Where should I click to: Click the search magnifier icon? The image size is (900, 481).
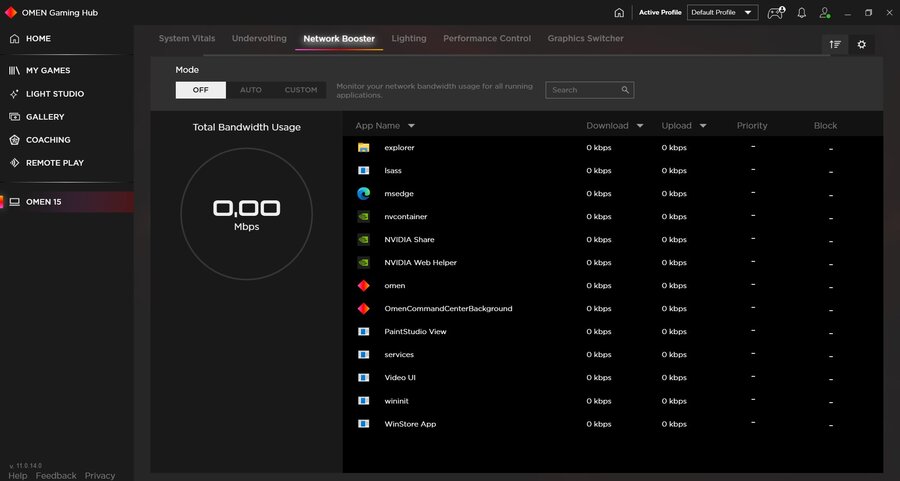[x=625, y=90]
